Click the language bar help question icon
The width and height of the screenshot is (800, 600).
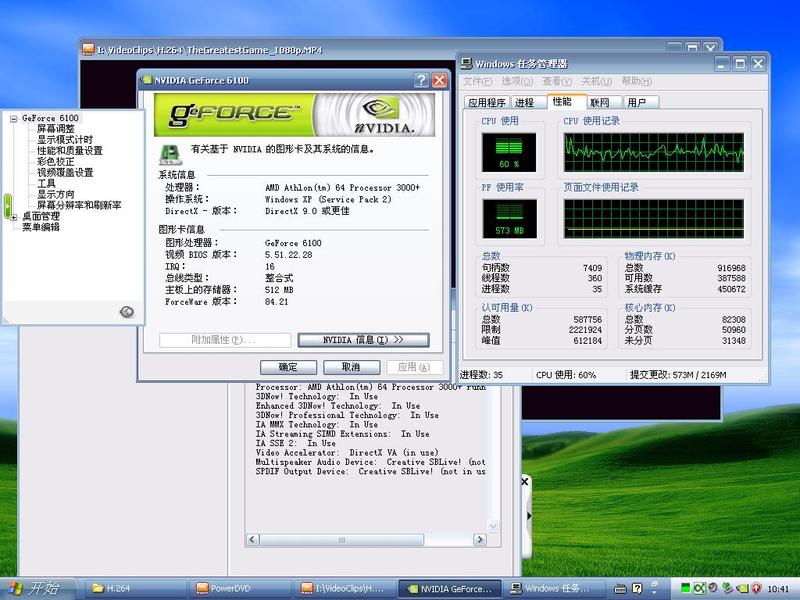pos(637,588)
